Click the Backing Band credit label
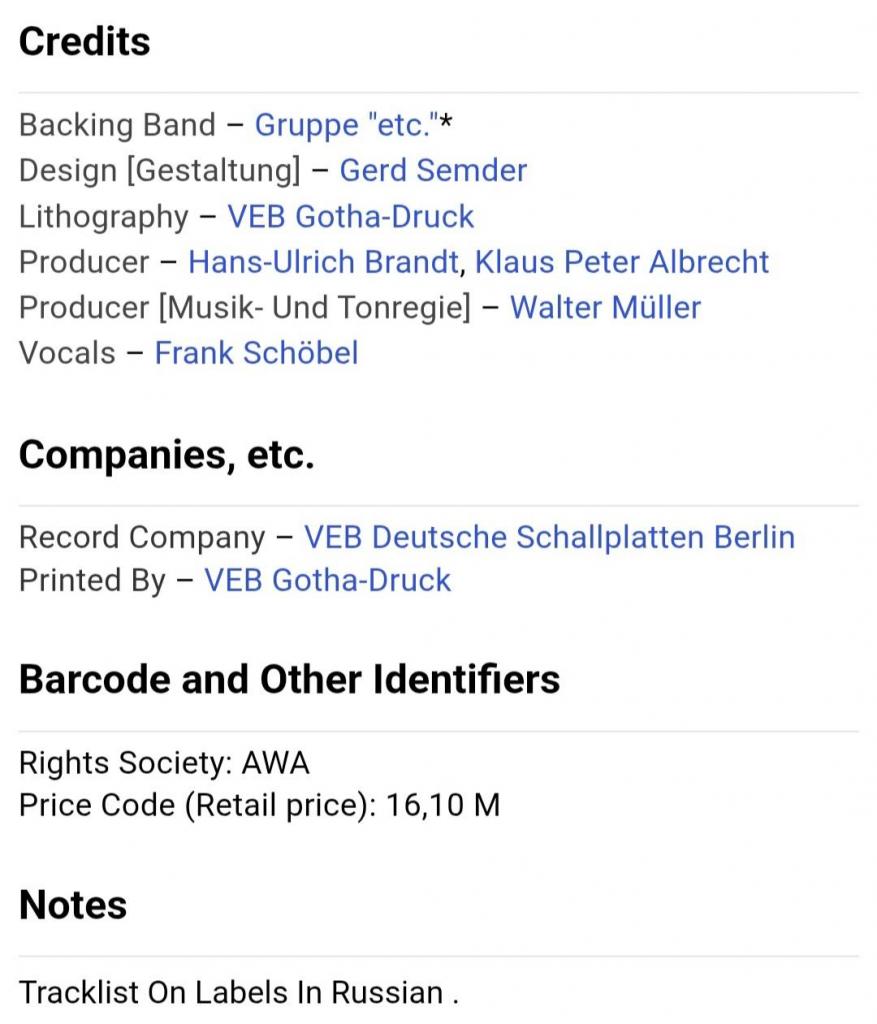This screenshot has width=877, height=1024. pos(117,125)
